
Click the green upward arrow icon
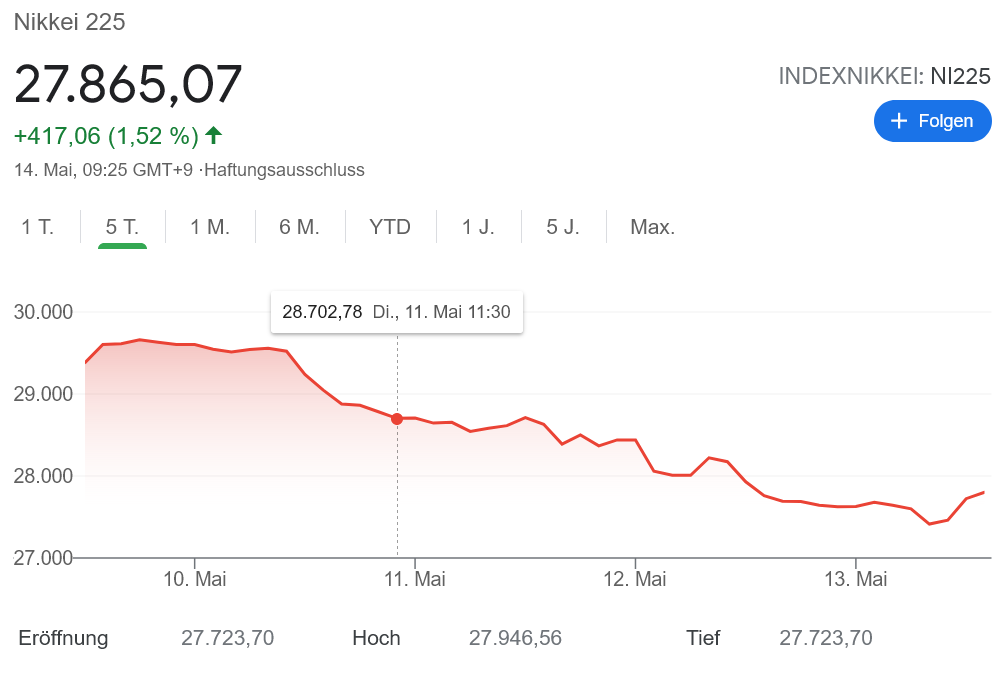[213, 135]
